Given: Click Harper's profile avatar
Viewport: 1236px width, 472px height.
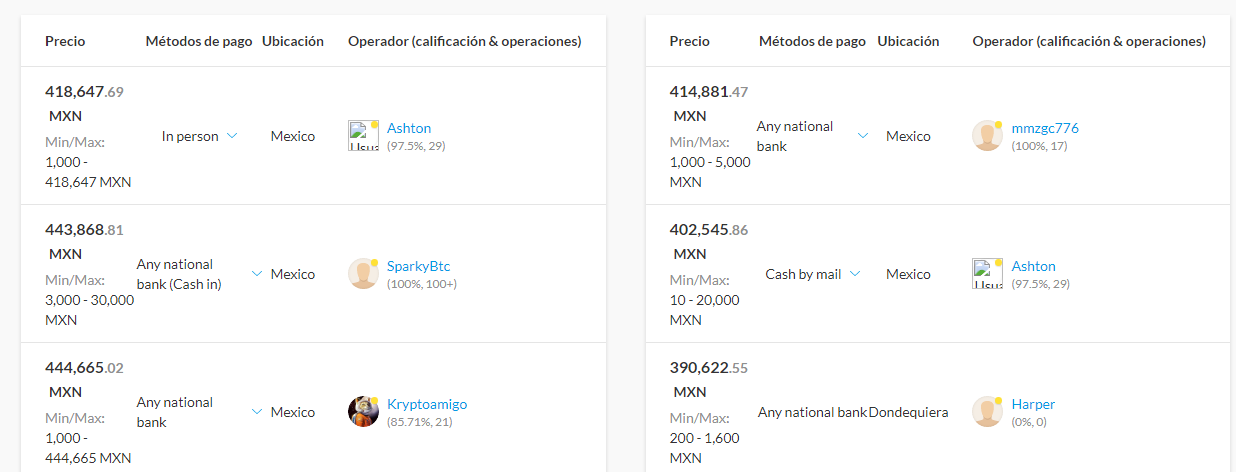Looking at the screenshot, I should [x=987, y=412].
